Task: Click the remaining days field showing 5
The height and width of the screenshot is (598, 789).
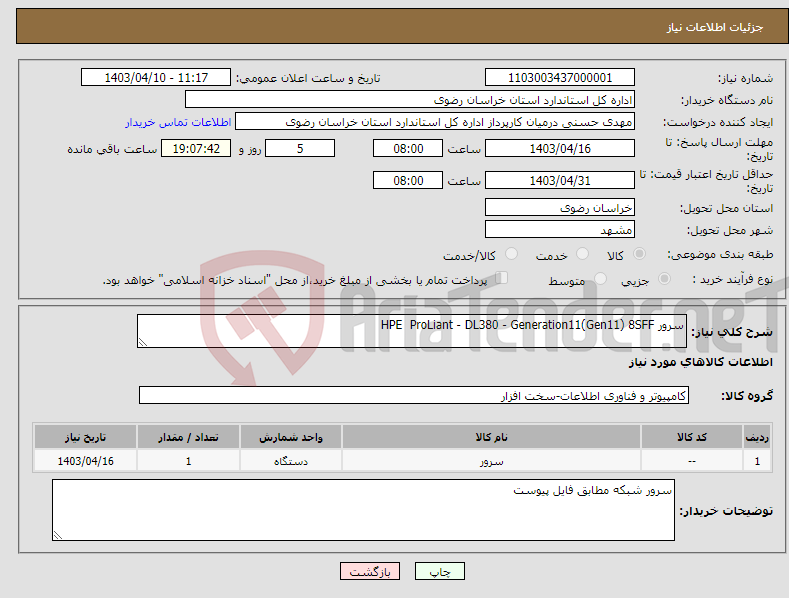Action: point(300,148)
